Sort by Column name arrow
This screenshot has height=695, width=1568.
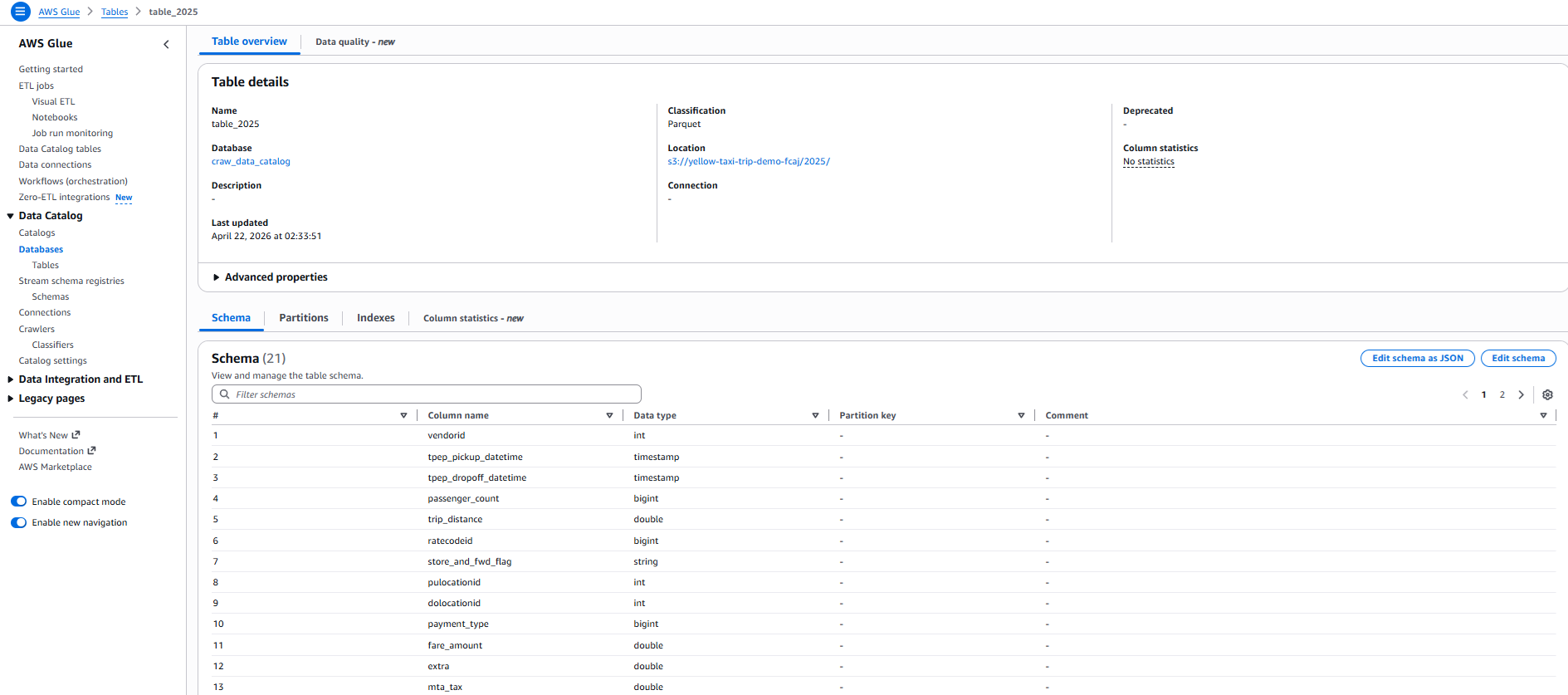point(609,415)
